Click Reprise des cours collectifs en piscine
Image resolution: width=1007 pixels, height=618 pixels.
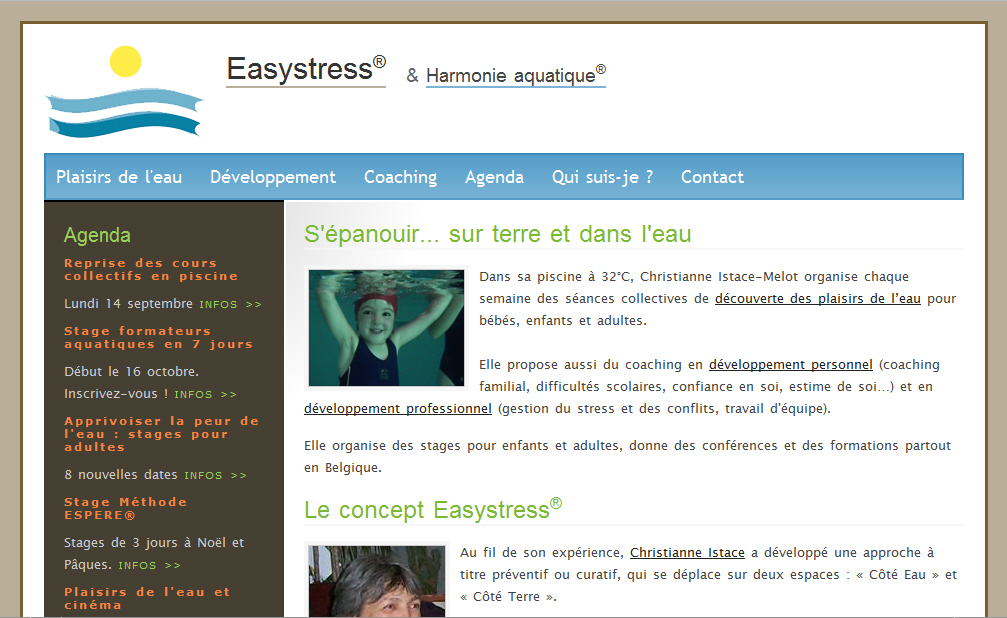(151, 270)
